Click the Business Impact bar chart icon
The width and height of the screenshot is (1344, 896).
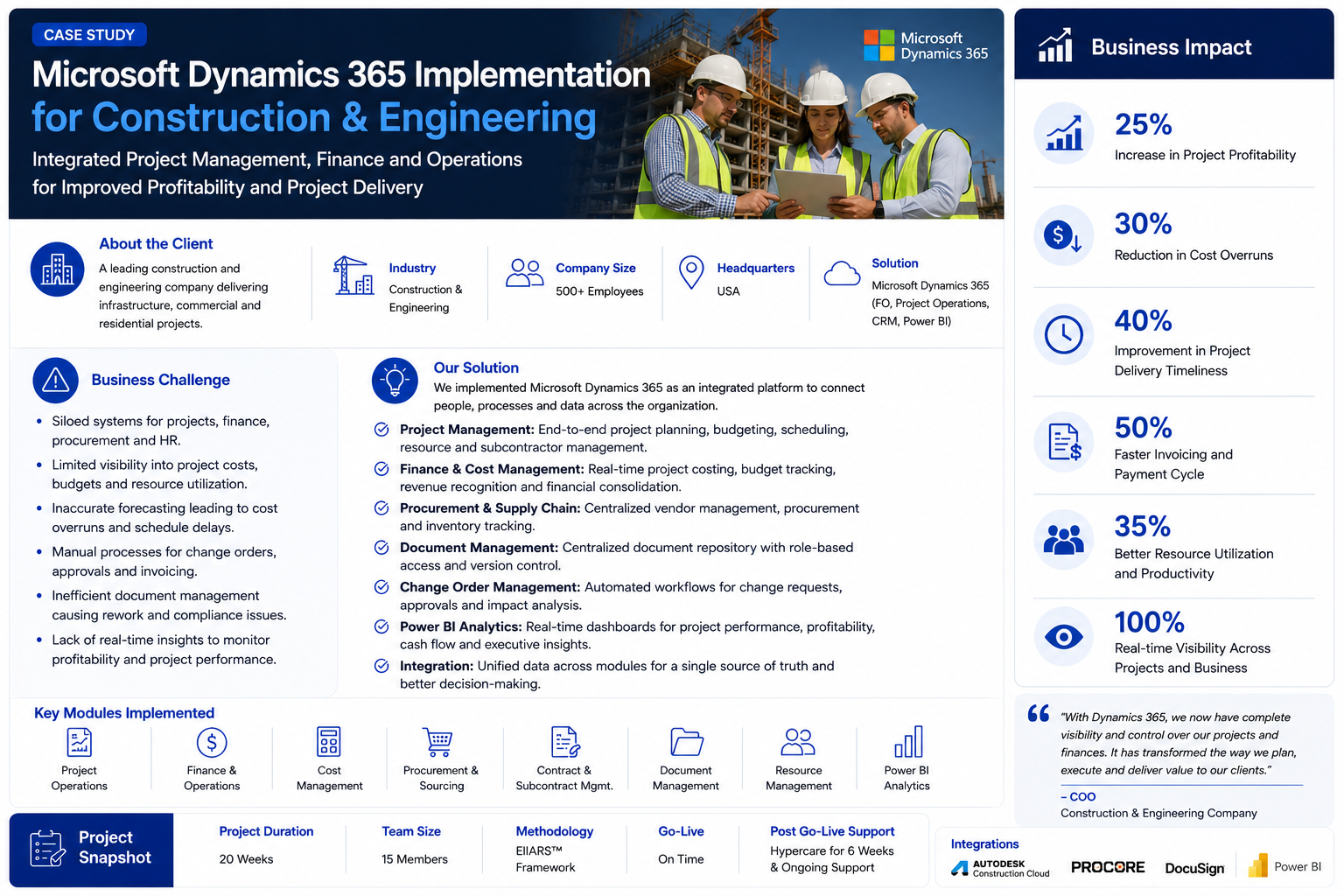(x=1055, y=45)
